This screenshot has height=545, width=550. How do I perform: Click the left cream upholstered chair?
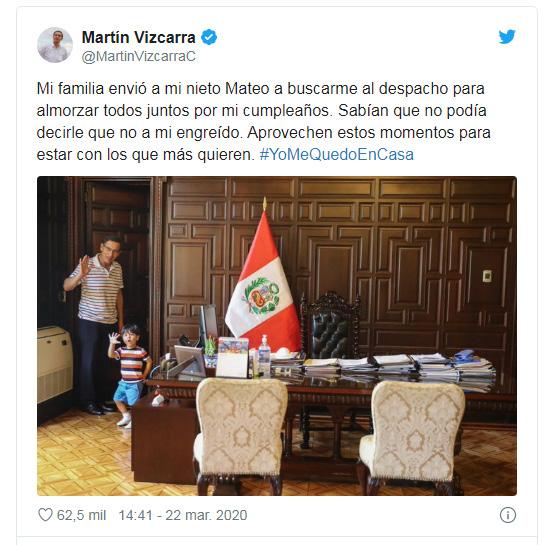pyautogui.click(x=240, y=437)
